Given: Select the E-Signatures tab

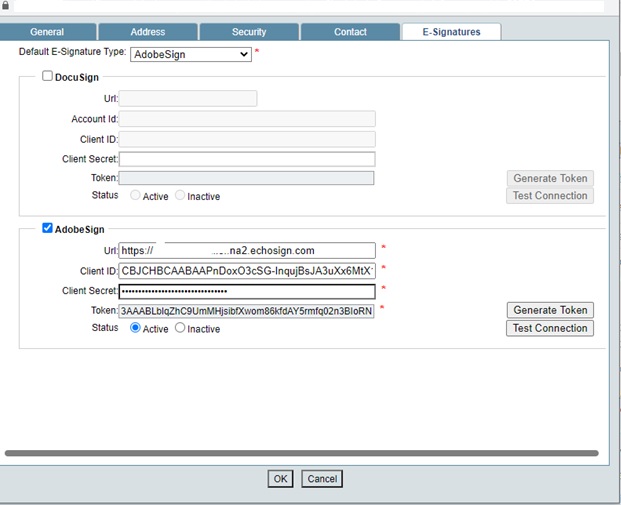Looking at the screenshot, I should (451, 32).
